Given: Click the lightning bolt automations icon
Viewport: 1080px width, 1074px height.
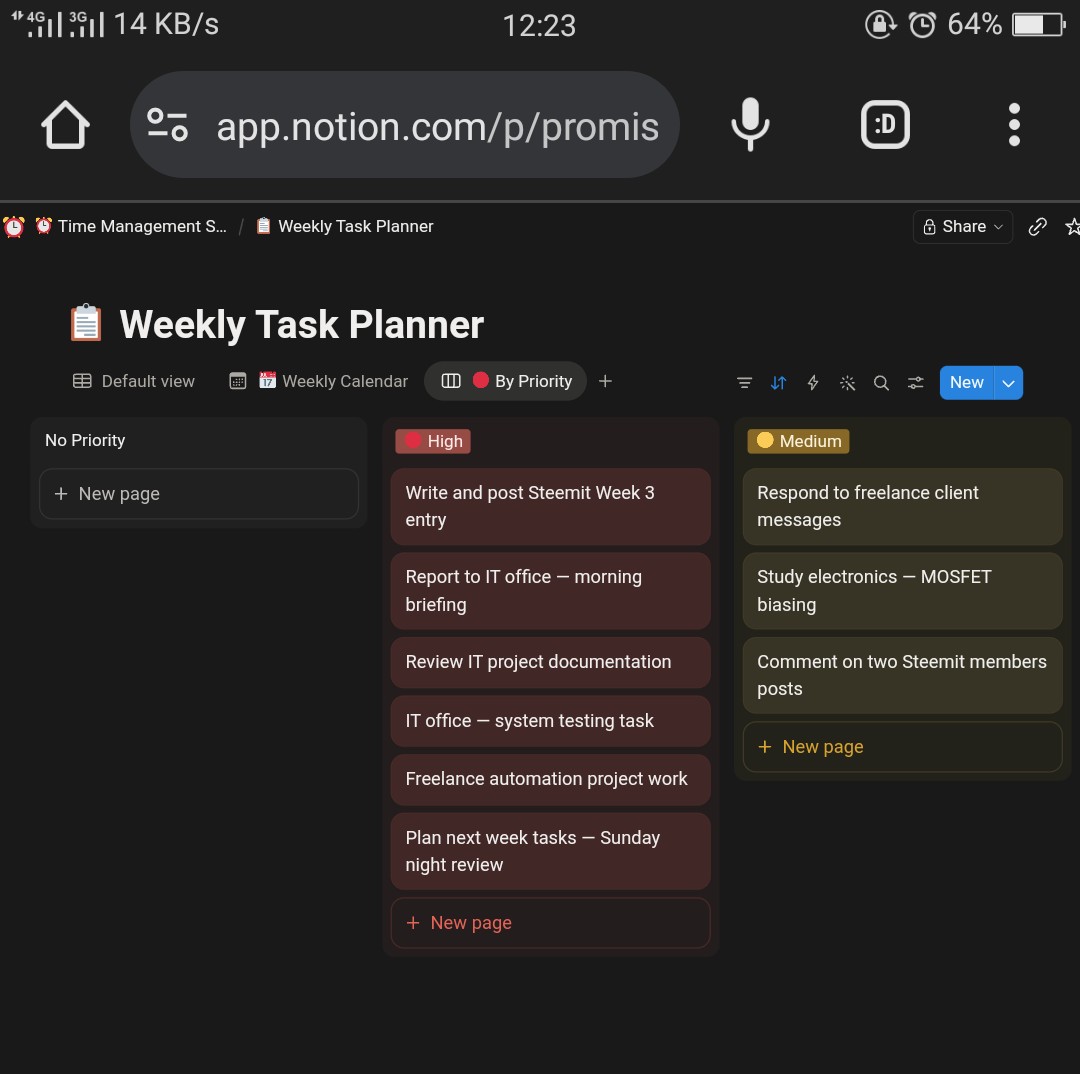Looking at the screenshot, I should pos(813,383).
